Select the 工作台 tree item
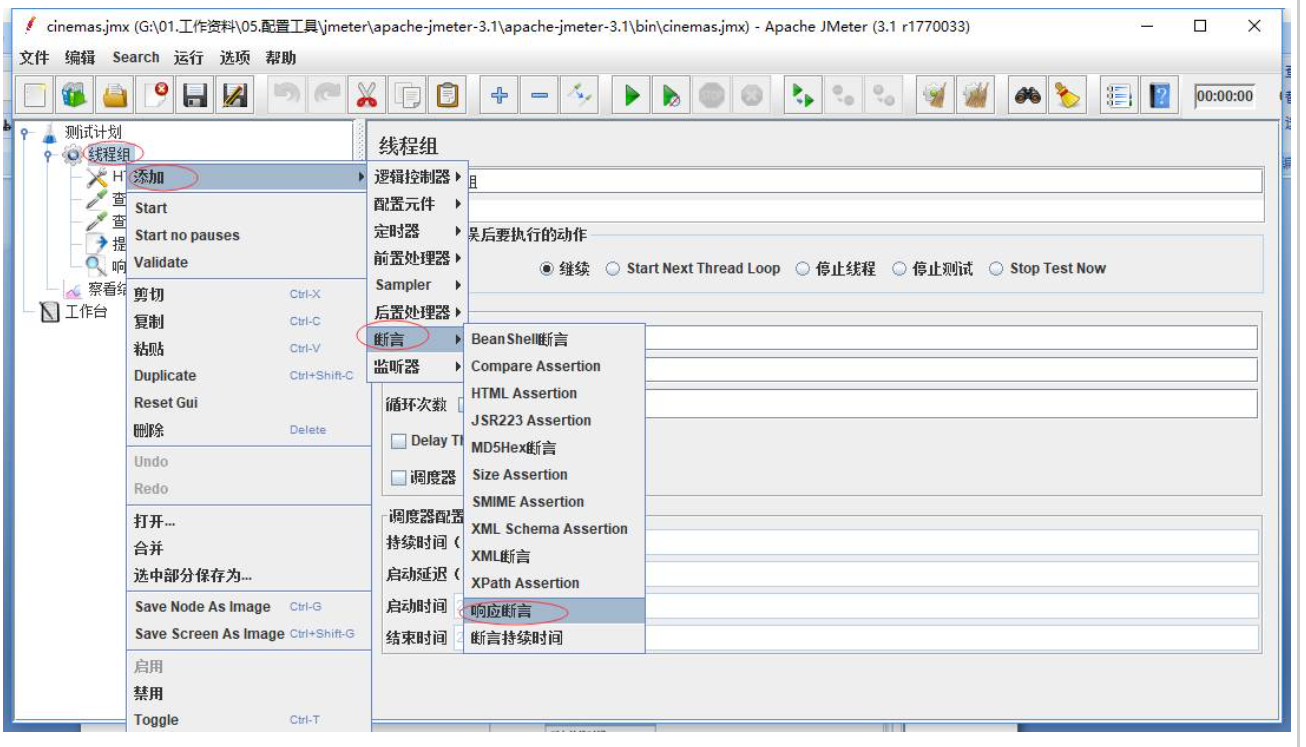Screen dimensions: 1306x747 click(86, 312)
